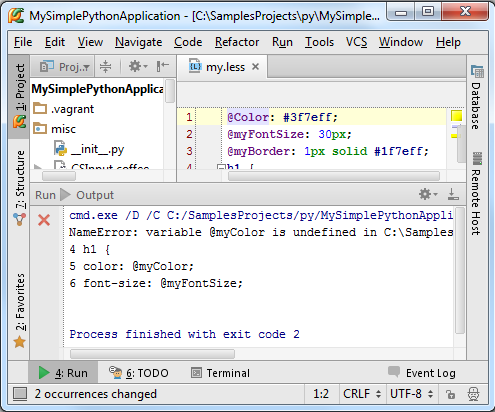Click the yellow inspection status indicator
This screenshot has width=495, height=412.
457,116
